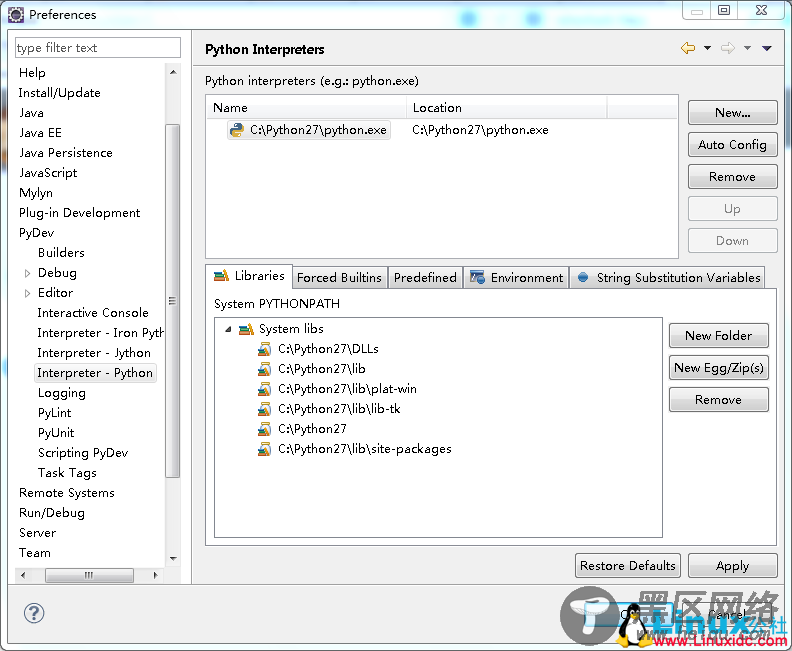Select the C:\Python27\lib\site-packages entry
The width and height of the screenshot is (792, 651).
point(365,449)
